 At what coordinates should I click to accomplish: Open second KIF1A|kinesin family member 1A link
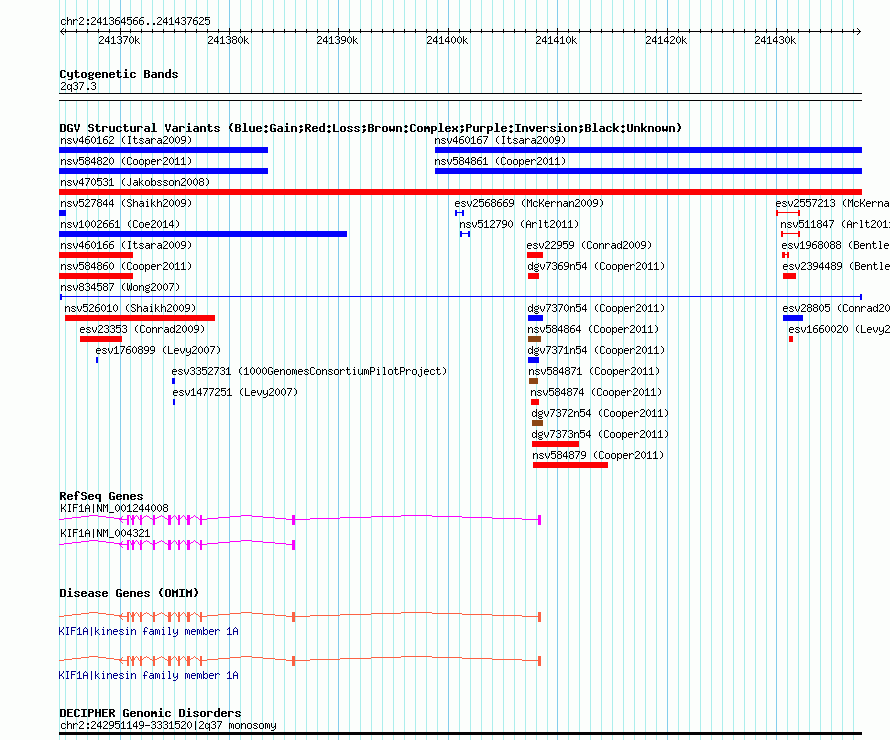(x=149, y=675)
